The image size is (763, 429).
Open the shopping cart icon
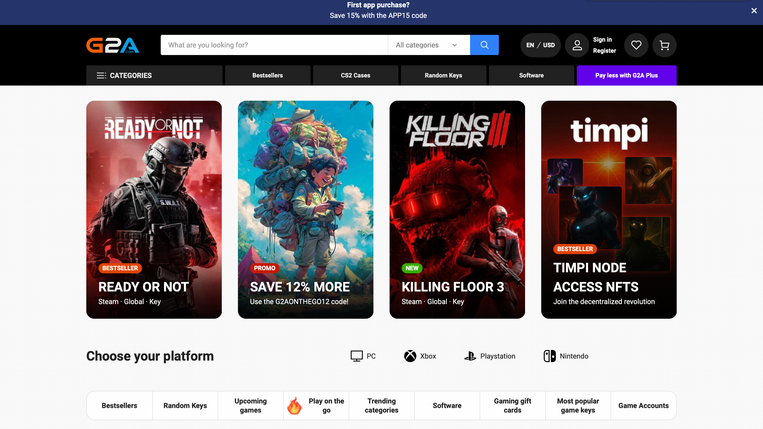pyautogui.click(x=664, y=45)
